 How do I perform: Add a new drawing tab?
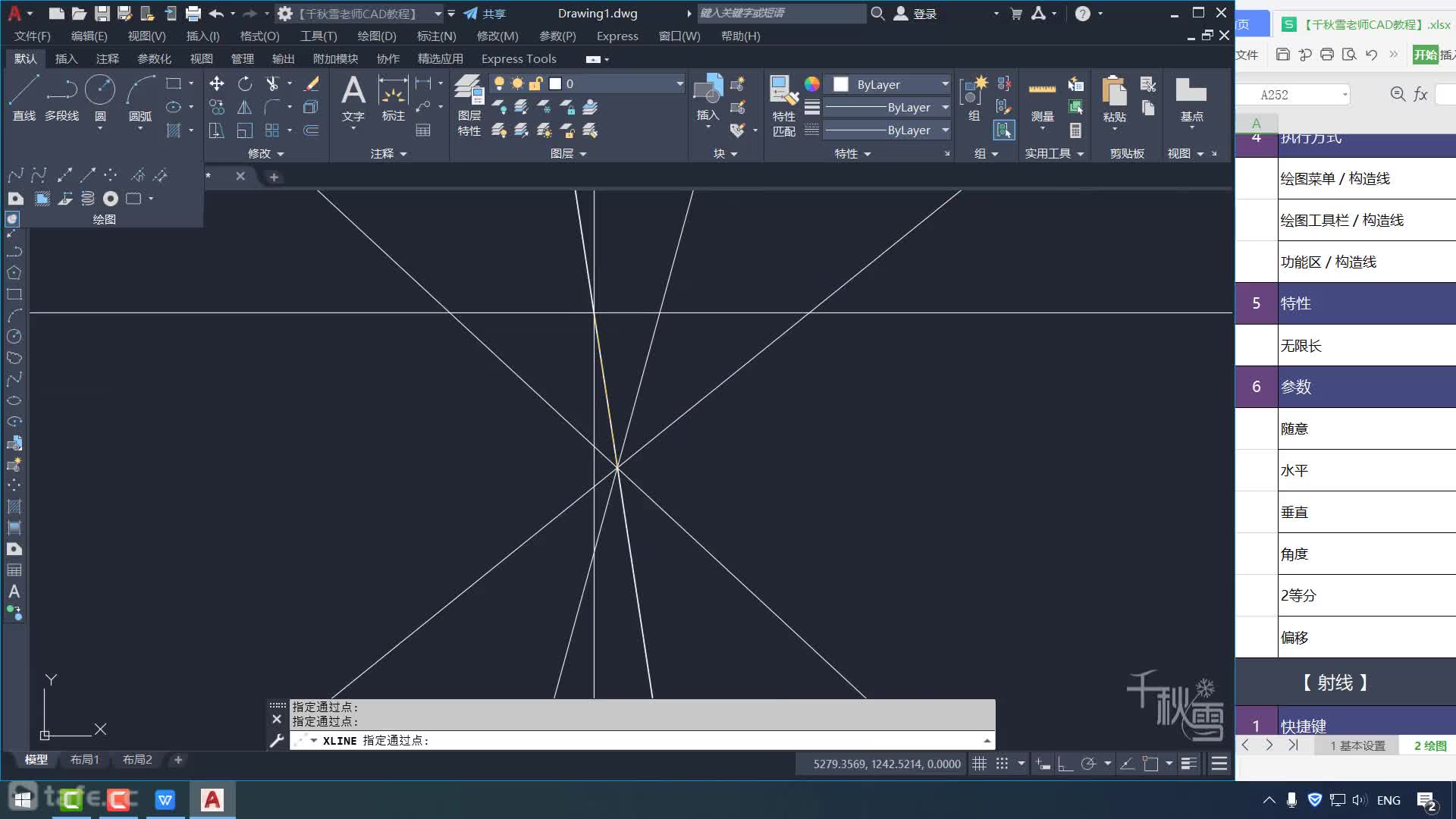pos(274,177)
